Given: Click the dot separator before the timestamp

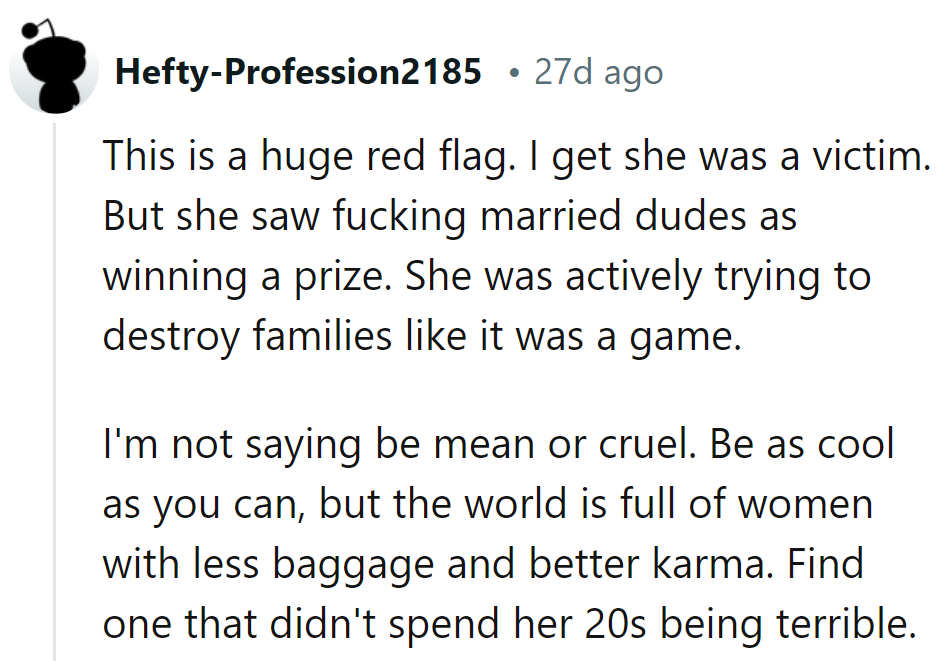Looking at the screenshot, I should tap(512, 73).
